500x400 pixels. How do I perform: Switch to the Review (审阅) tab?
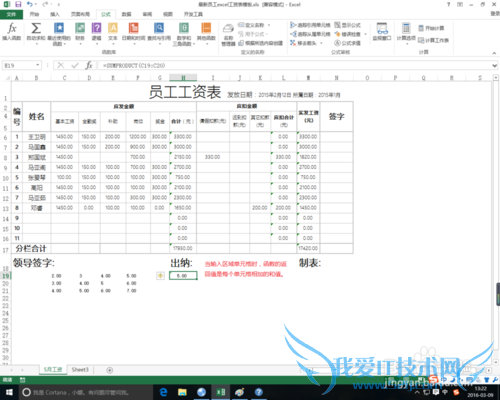(147, 14)
